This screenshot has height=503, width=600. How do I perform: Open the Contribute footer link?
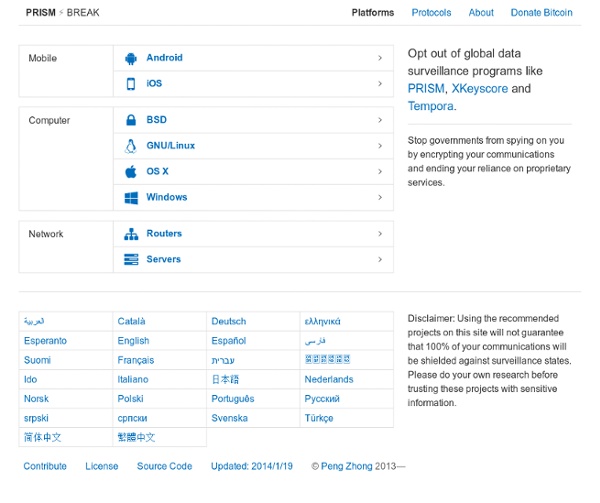tap(45, 467)
